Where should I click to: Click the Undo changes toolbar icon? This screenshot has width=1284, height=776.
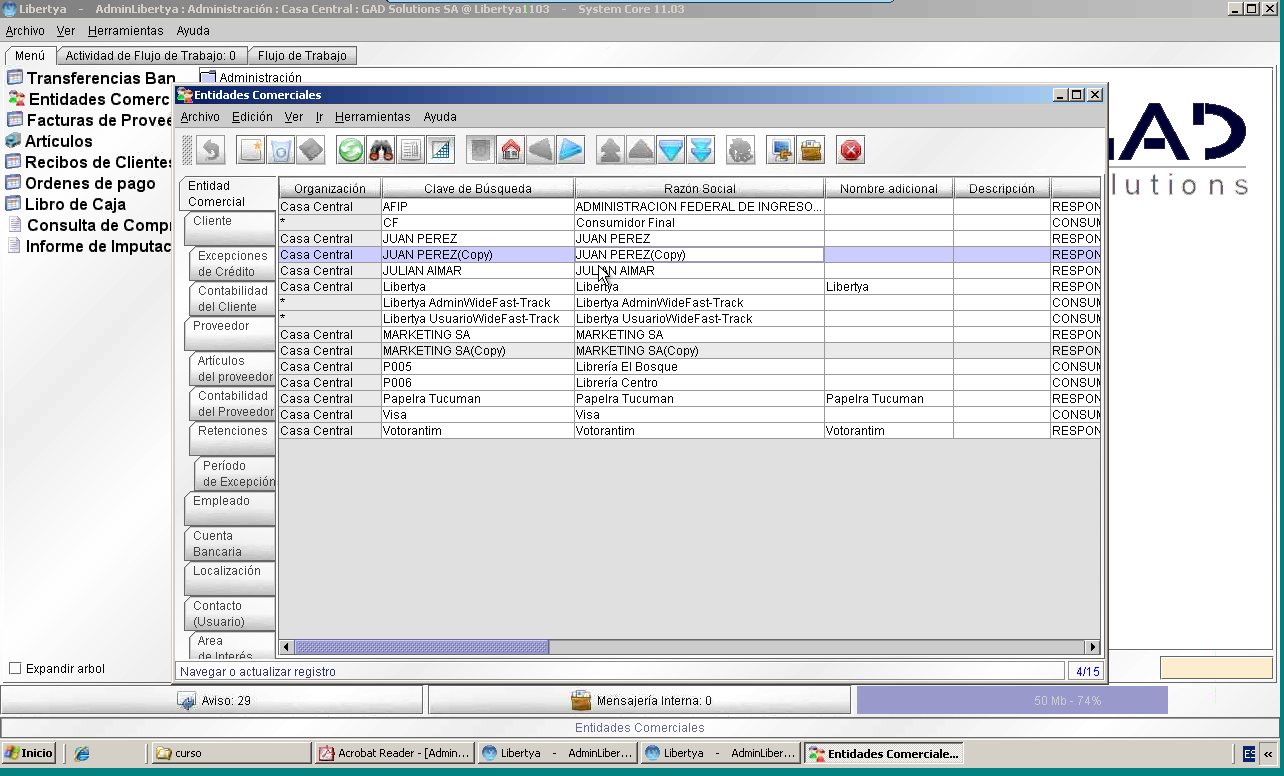[x=210, y=150]
